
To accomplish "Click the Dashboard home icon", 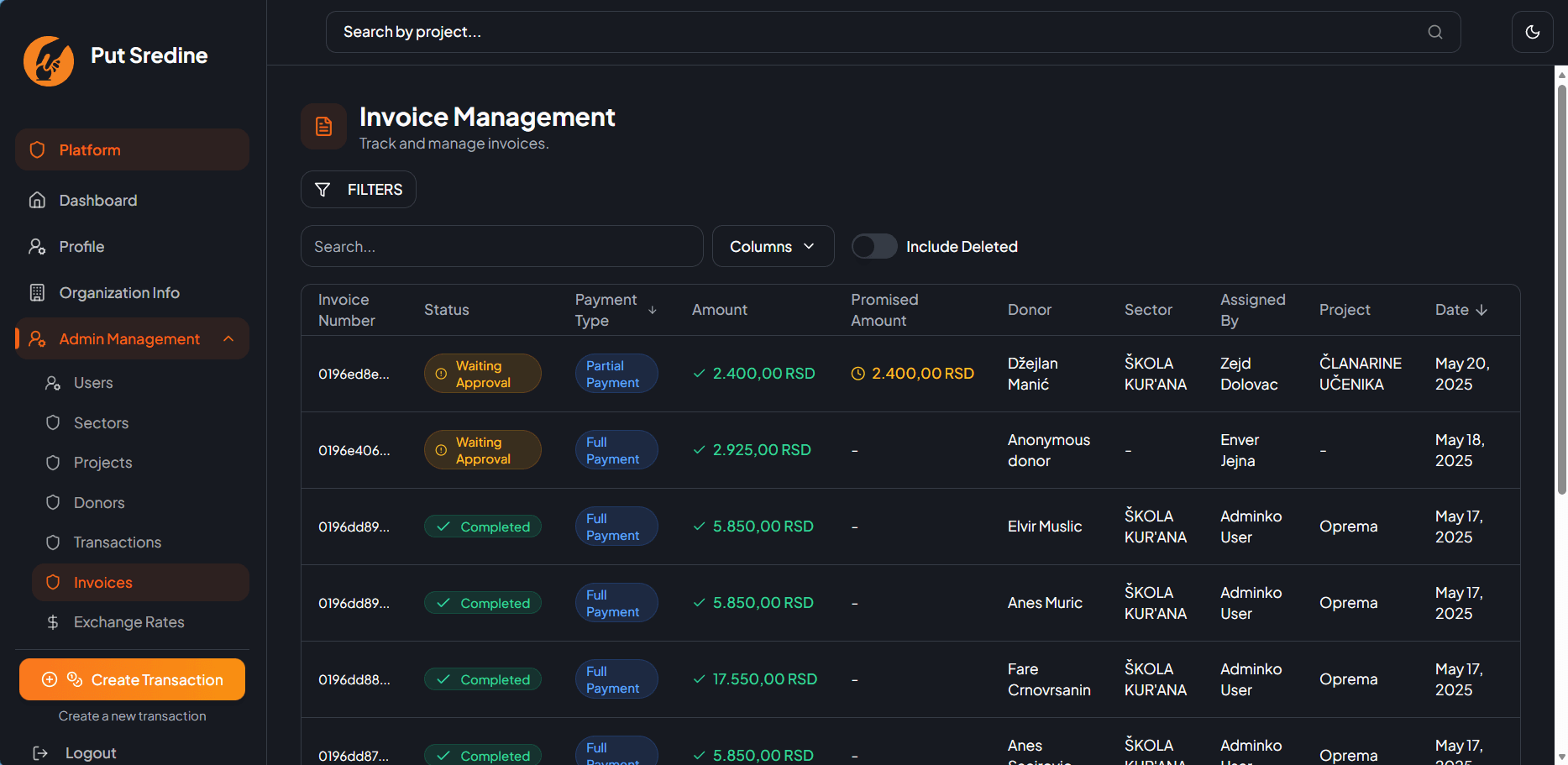I will click(x=37, y=200).
